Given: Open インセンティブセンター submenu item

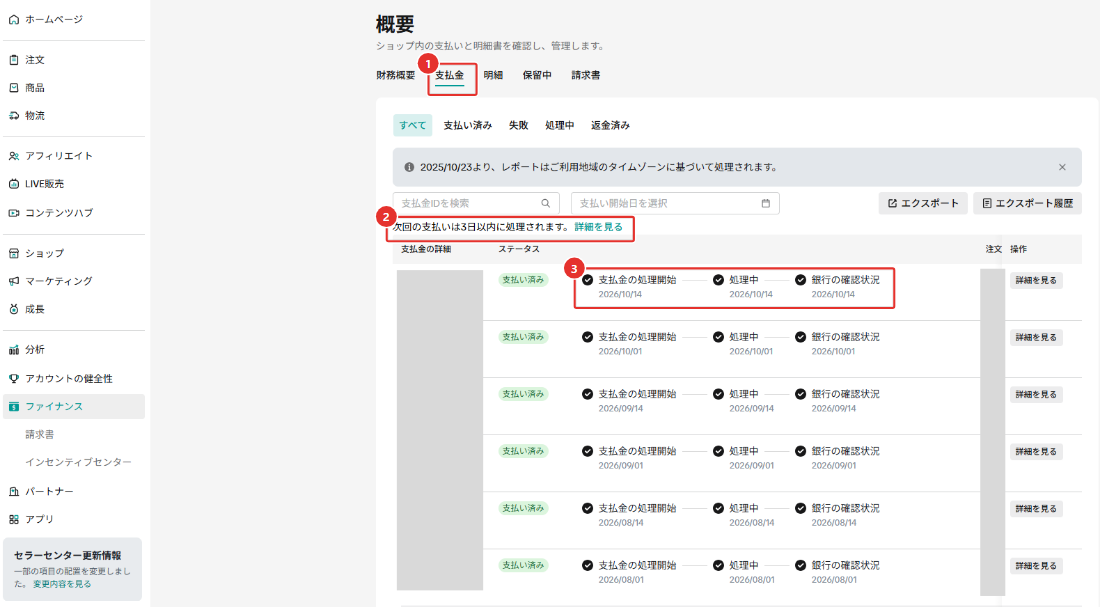Looking at the screenshot, I should point(79,462).
